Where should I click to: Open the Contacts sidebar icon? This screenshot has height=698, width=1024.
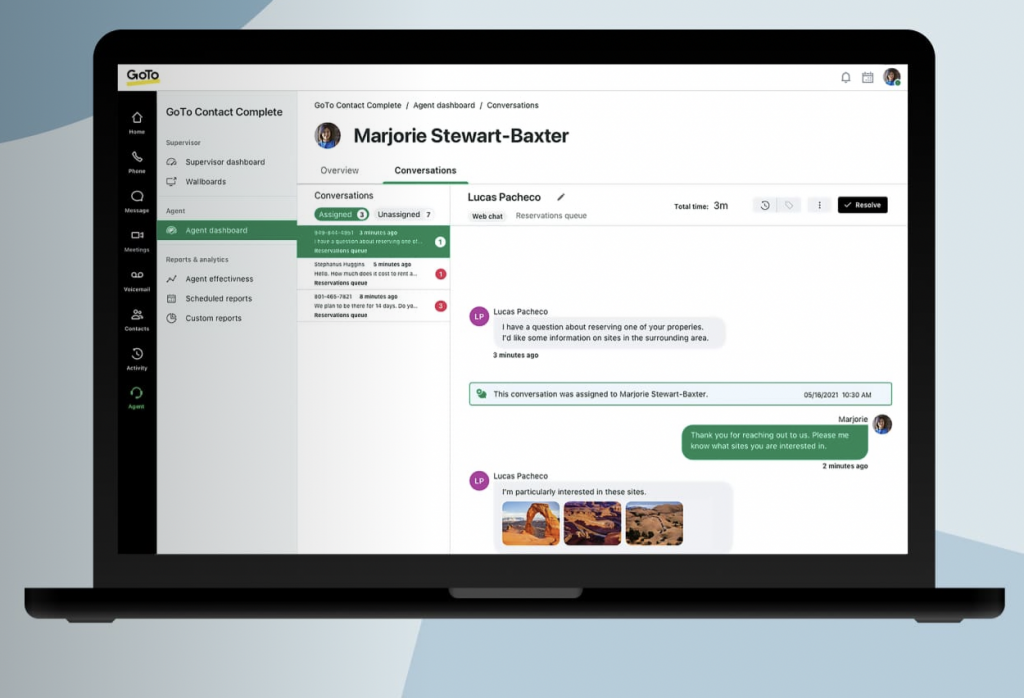(x=137, y=318)
